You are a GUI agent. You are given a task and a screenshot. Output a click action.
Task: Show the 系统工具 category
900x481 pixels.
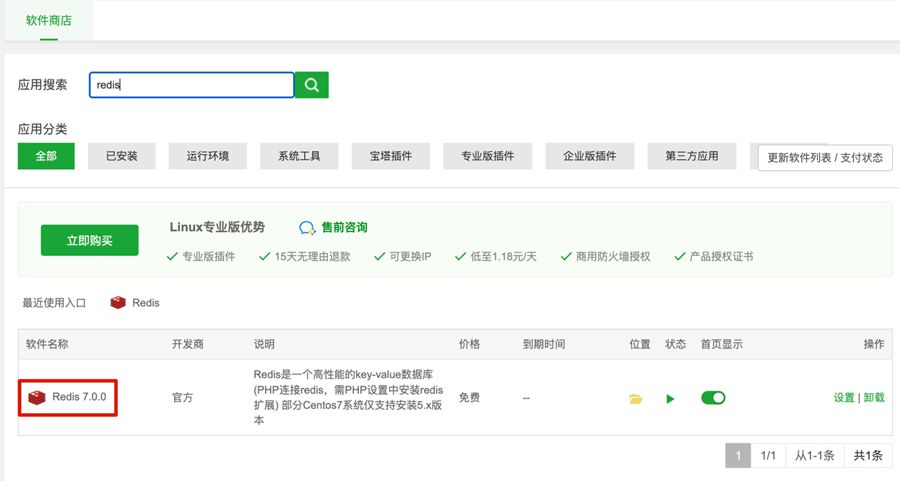coord(299,156)
